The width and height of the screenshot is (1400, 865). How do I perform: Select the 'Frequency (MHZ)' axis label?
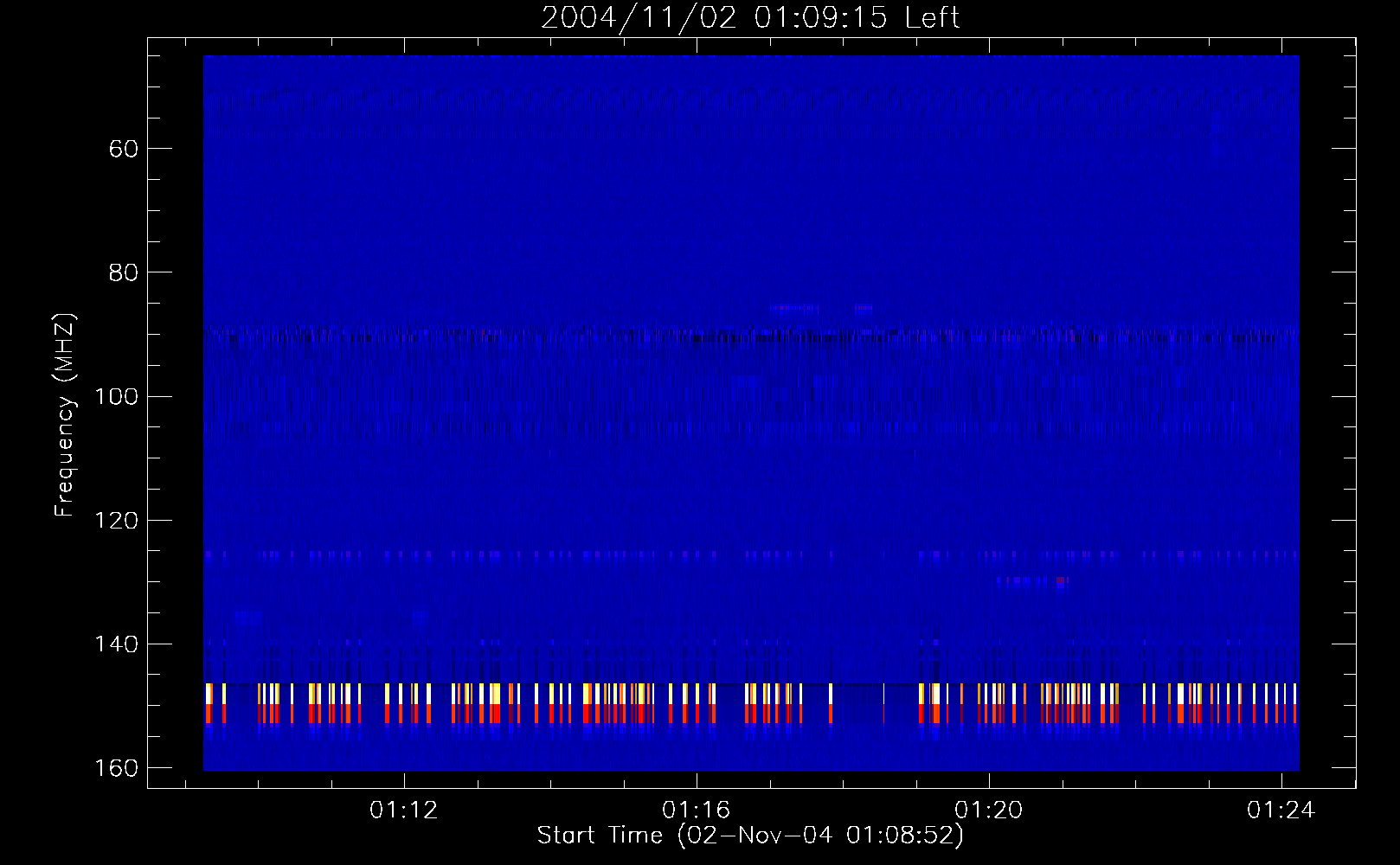(x=66, y=415)
